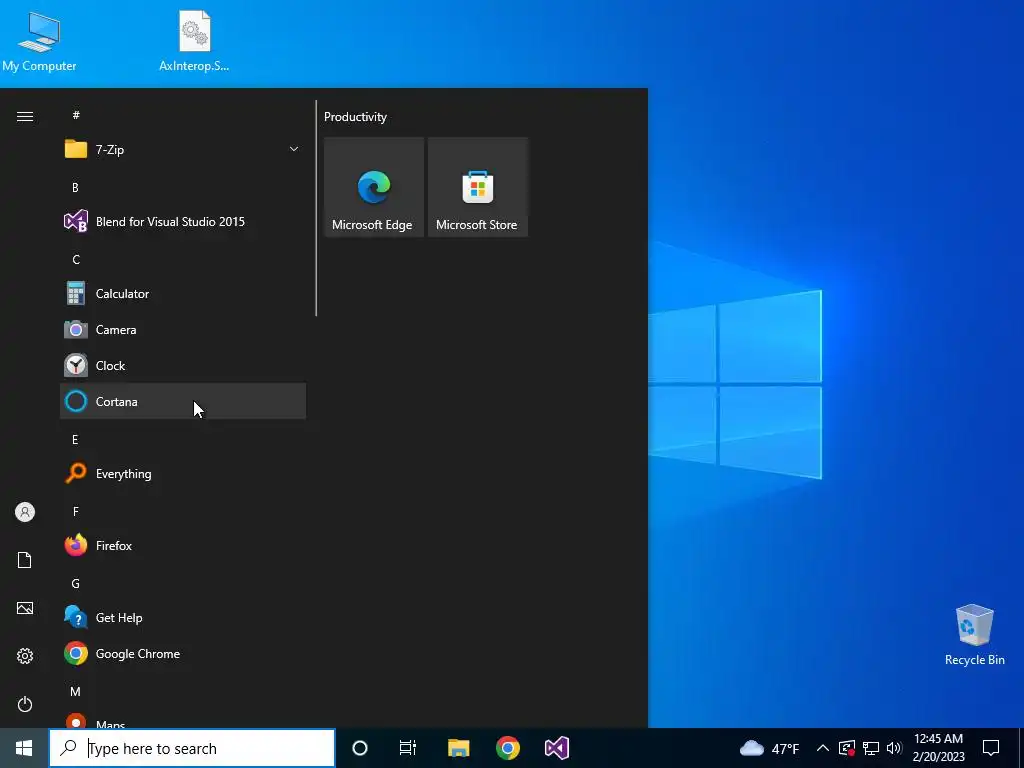The image size is (1024, 768).
Task: Open the 7-Zip folder entry
Action: pyautogui.click(x=183, y=150)
